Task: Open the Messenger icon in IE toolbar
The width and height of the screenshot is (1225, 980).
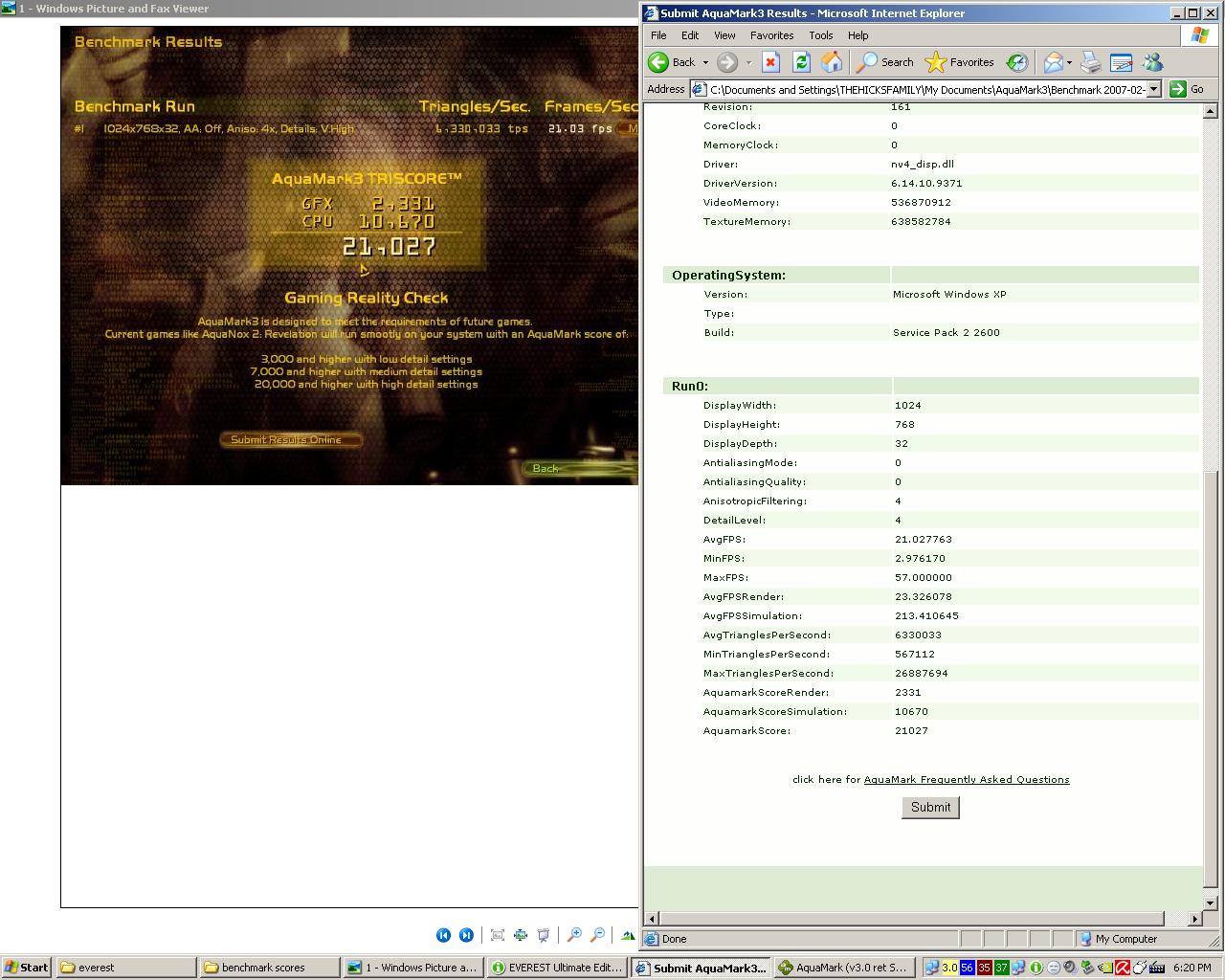Action: 1152,62
